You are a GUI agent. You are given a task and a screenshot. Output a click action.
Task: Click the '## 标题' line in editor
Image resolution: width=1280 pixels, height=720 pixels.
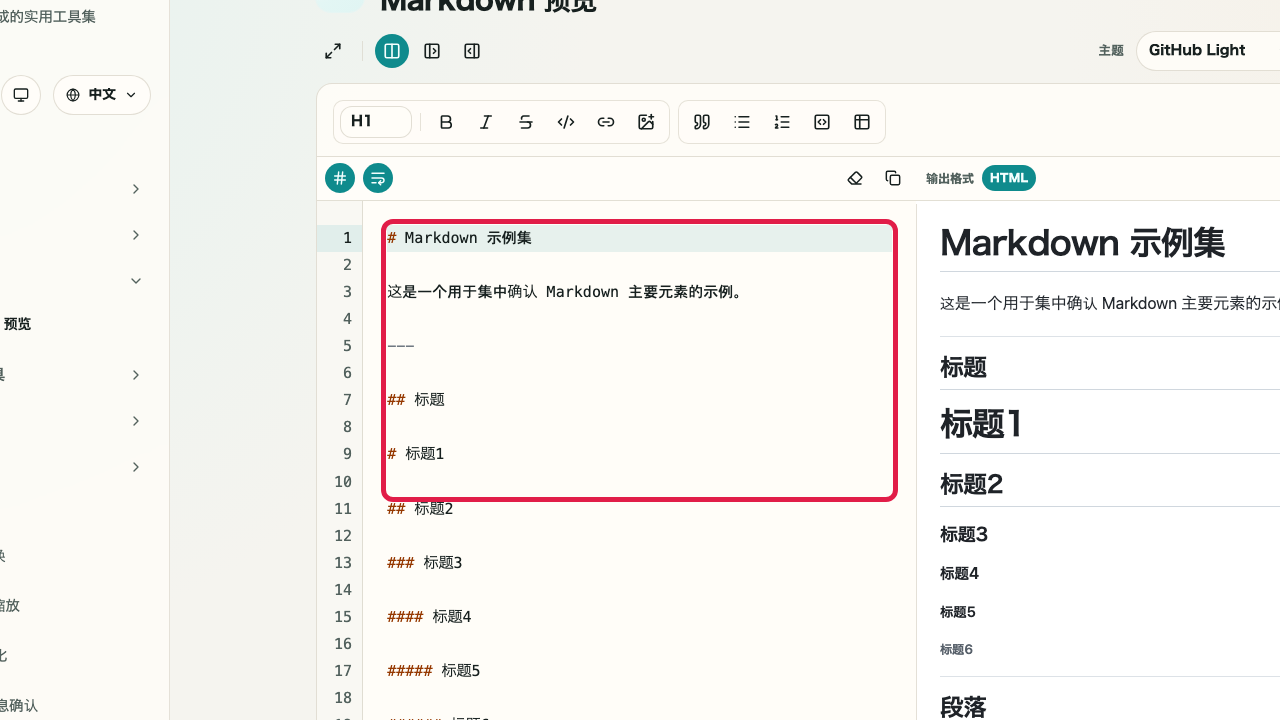point(416,400)
